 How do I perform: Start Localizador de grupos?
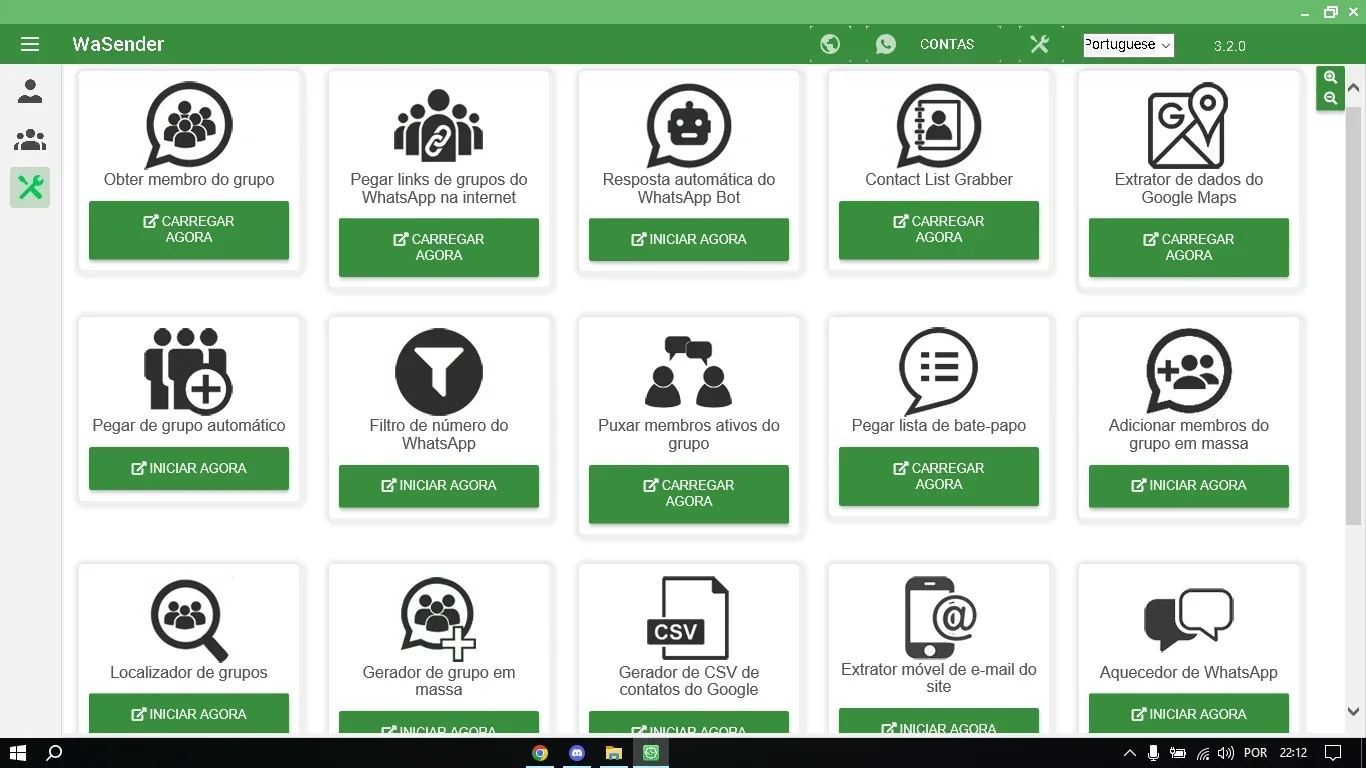point(189,714)
